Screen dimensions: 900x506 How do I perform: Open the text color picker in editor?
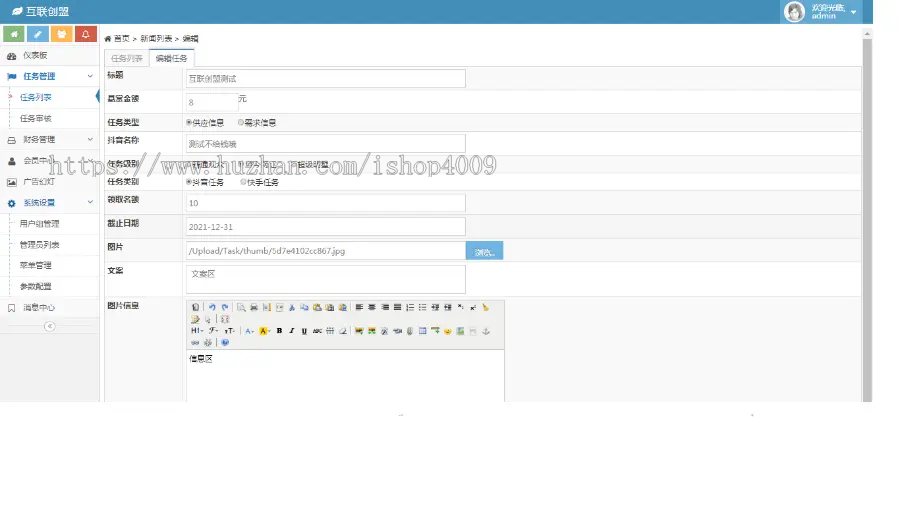[x=250, y=331]
